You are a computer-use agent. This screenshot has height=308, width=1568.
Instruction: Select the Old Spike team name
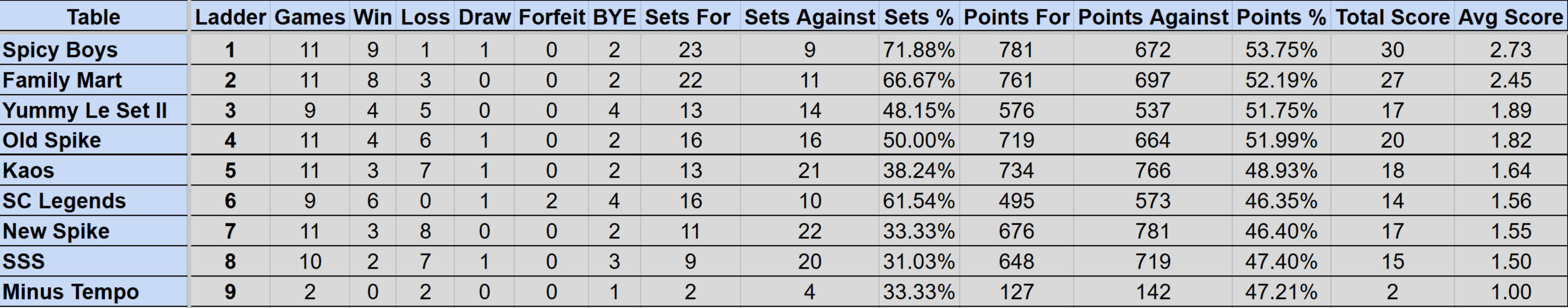(52, 140)
